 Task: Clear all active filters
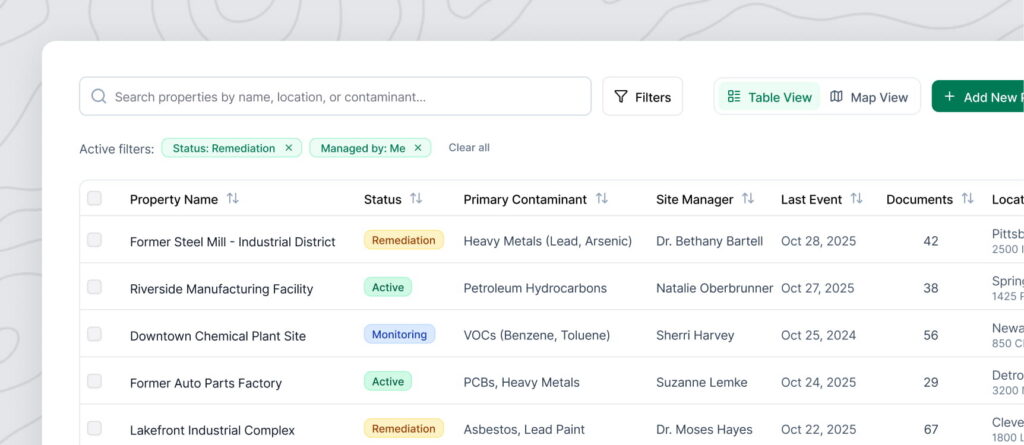[469, 148]
